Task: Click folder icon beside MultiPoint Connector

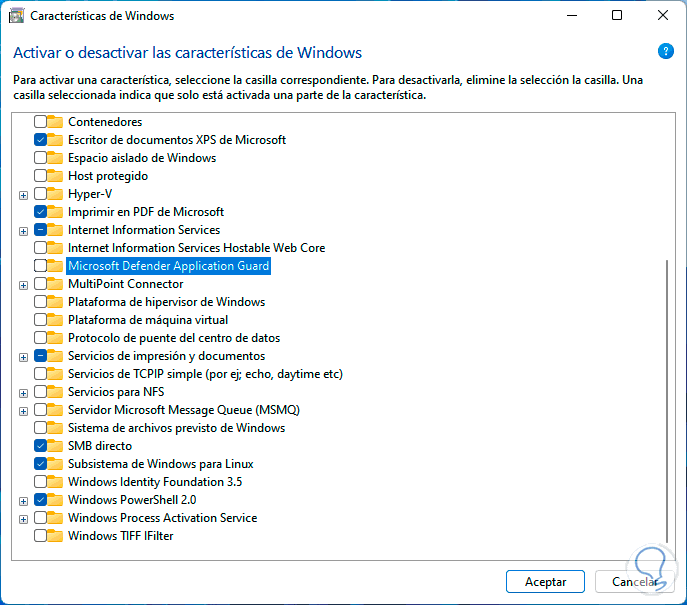Action: (x=55, y=283)
